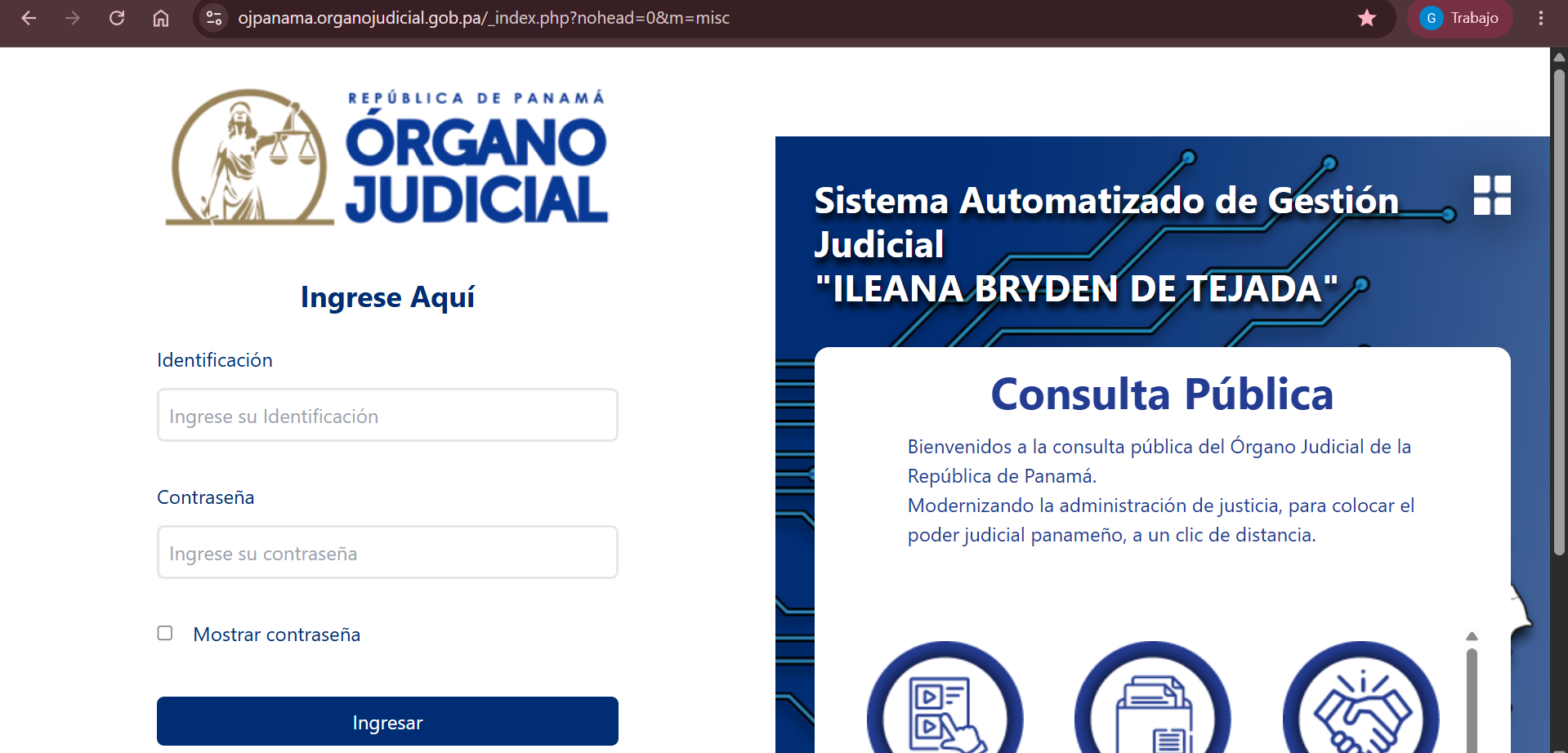Click the 'Identificación' field label
Screen dimensions: 1568x753
point(215,360)
